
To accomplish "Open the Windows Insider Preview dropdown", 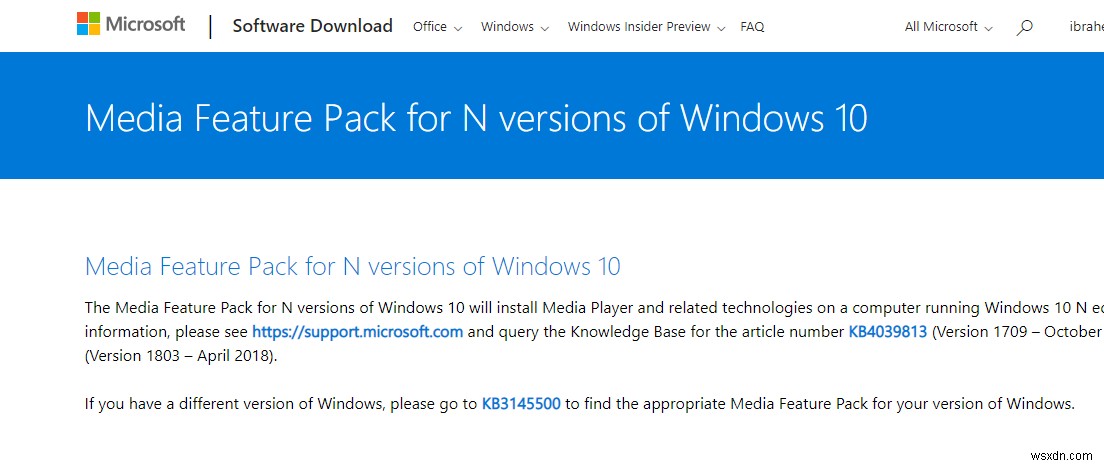I will click(646, 27).
